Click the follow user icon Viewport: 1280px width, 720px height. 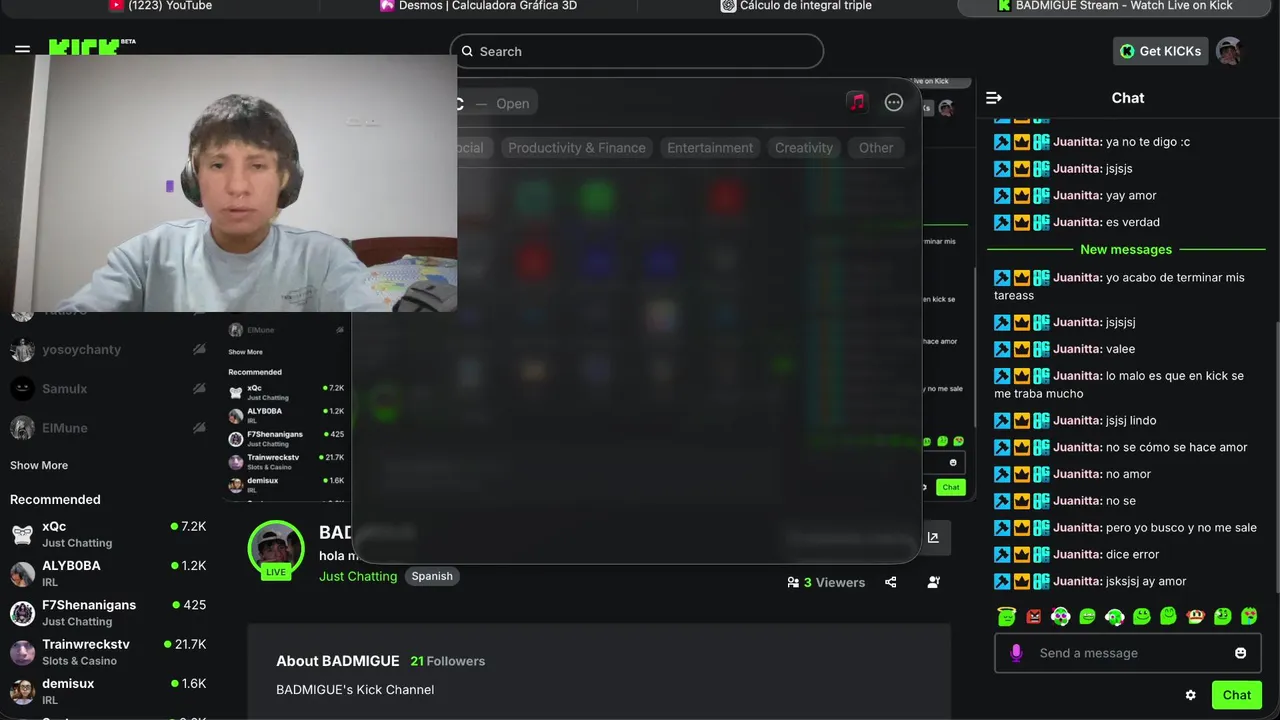pos(933,582)
